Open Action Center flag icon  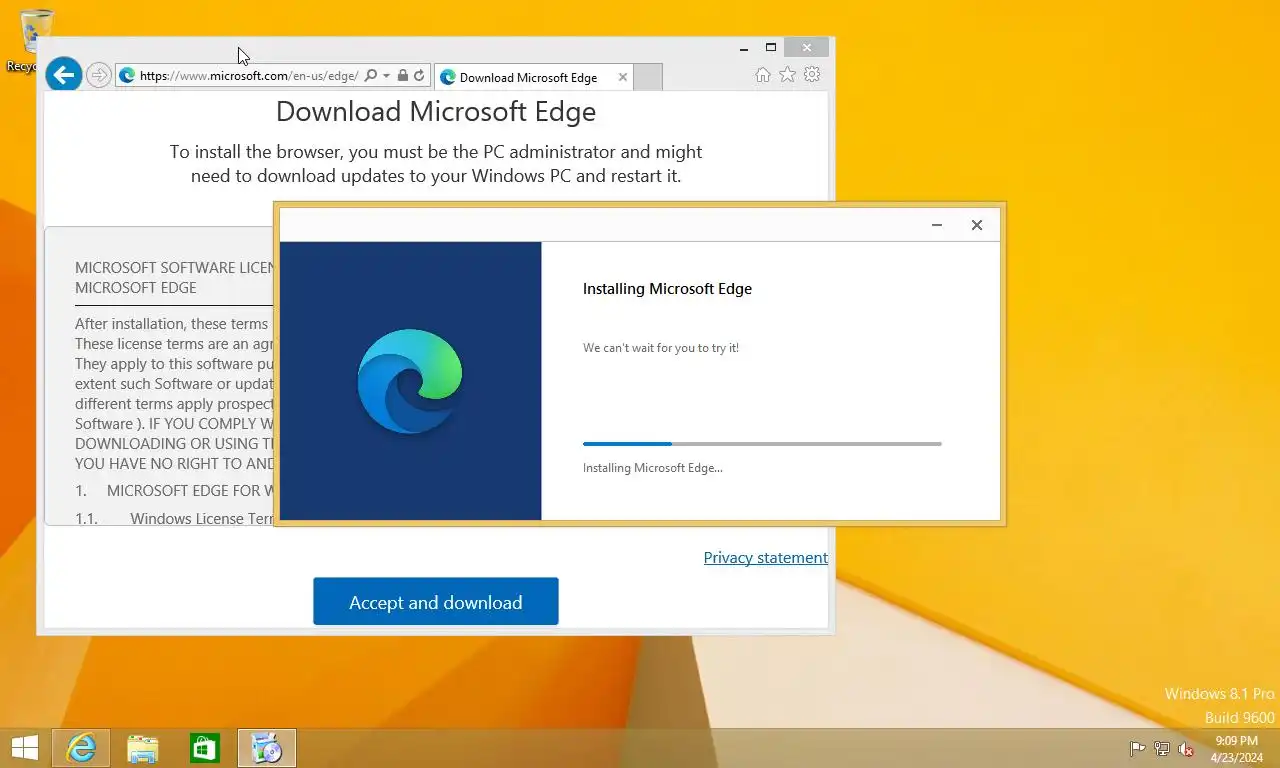(1137, 749)
